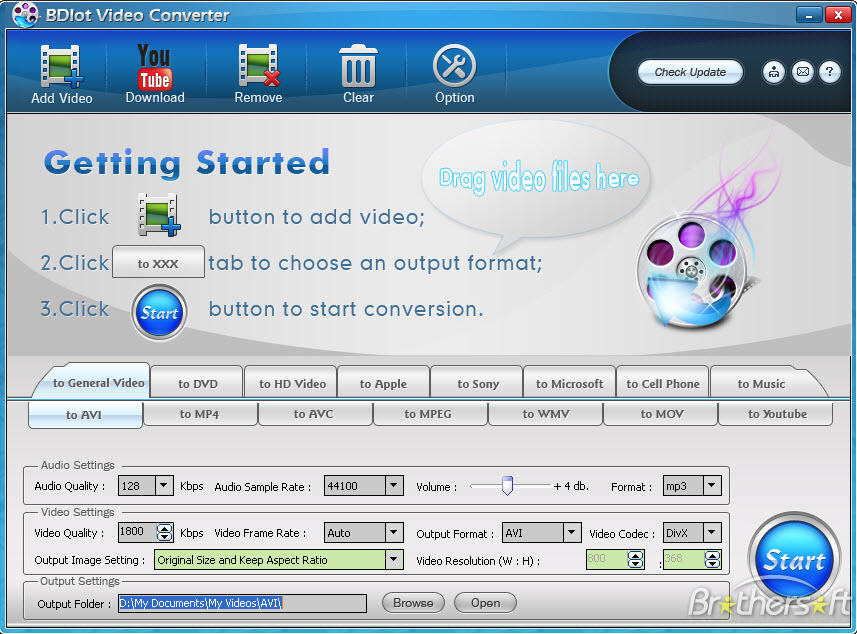Click the BDlot app logo in title bar
Screen dimensions: 857x634
(x=25, y=14)
